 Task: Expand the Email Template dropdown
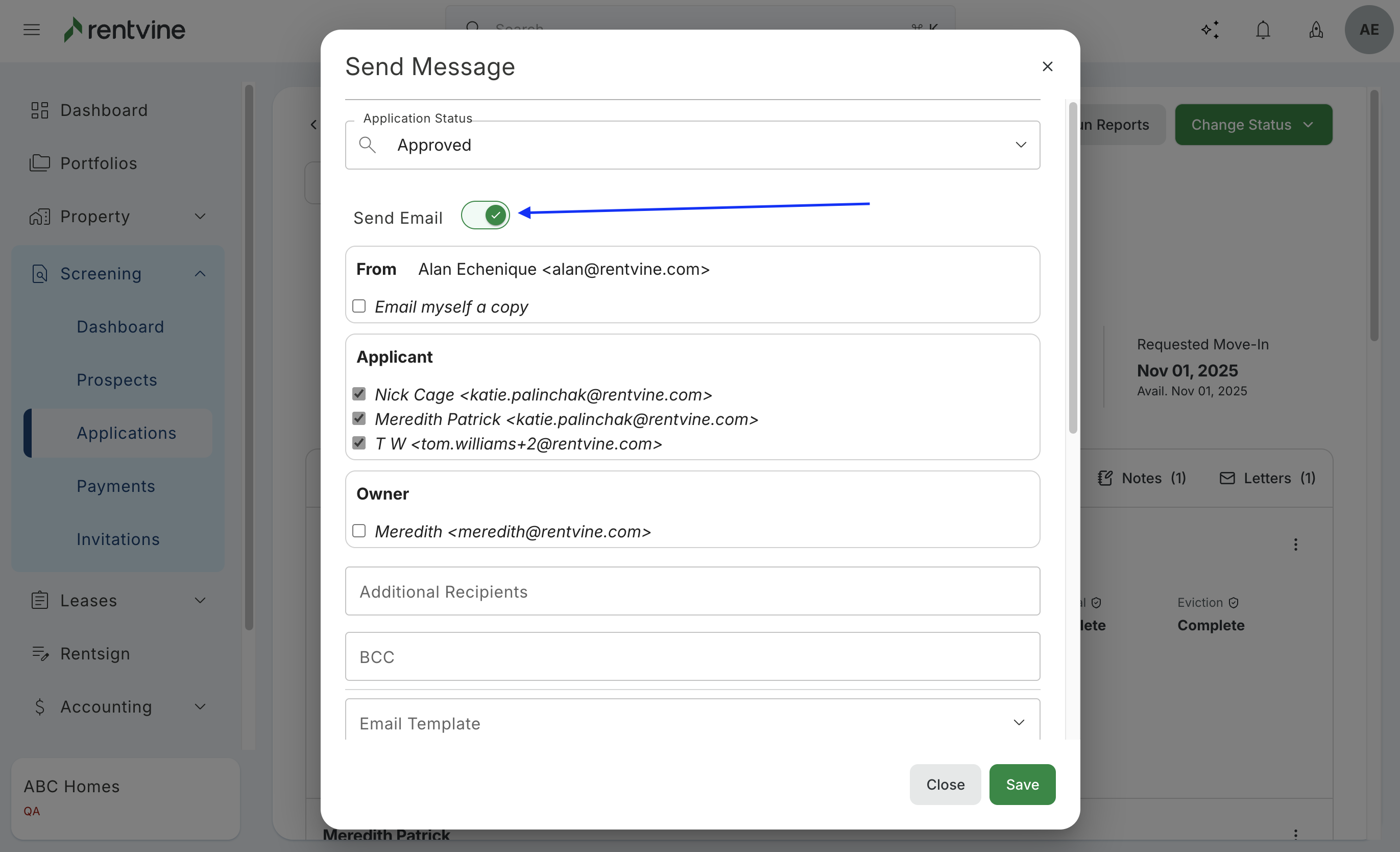click(x=1019, y=722)
